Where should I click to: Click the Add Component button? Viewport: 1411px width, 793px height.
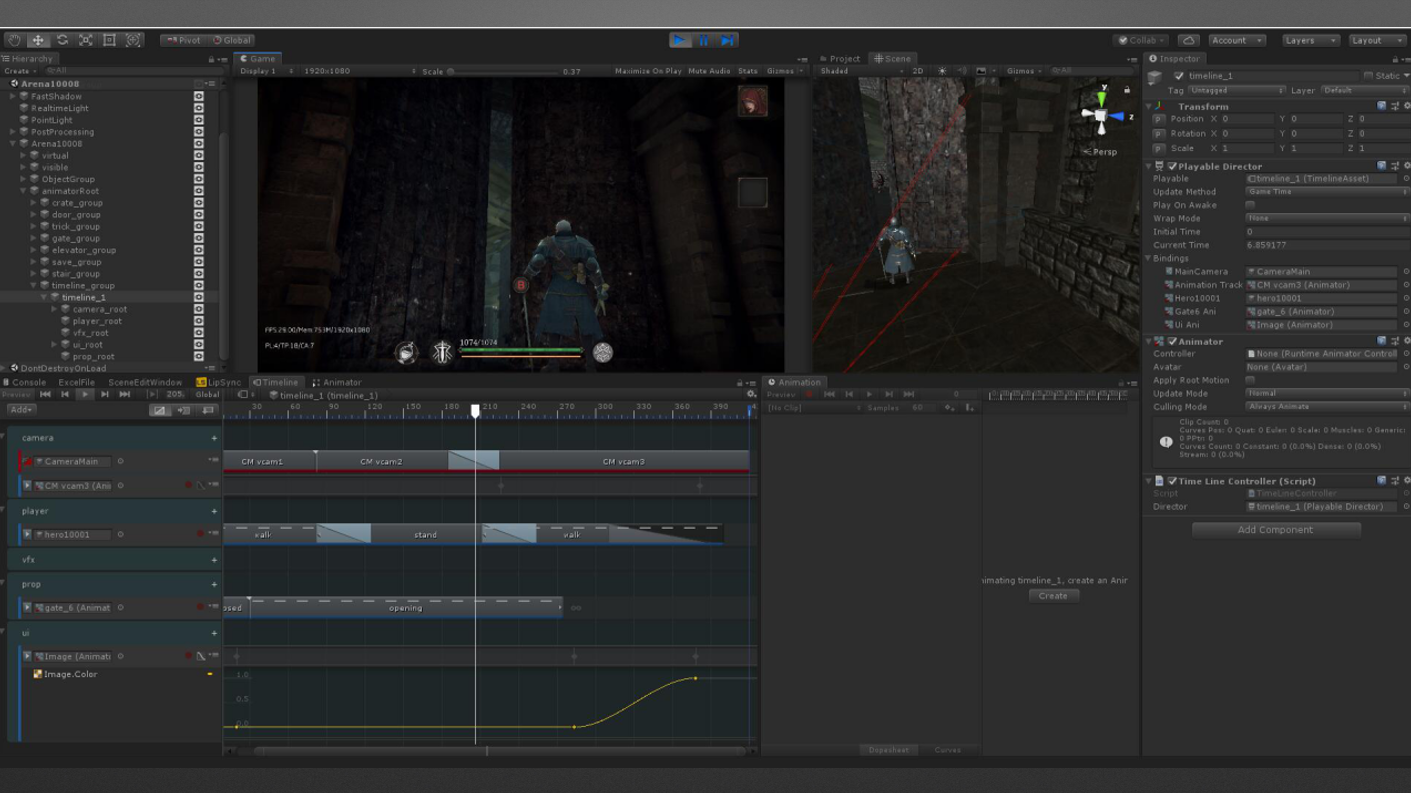1275,530
